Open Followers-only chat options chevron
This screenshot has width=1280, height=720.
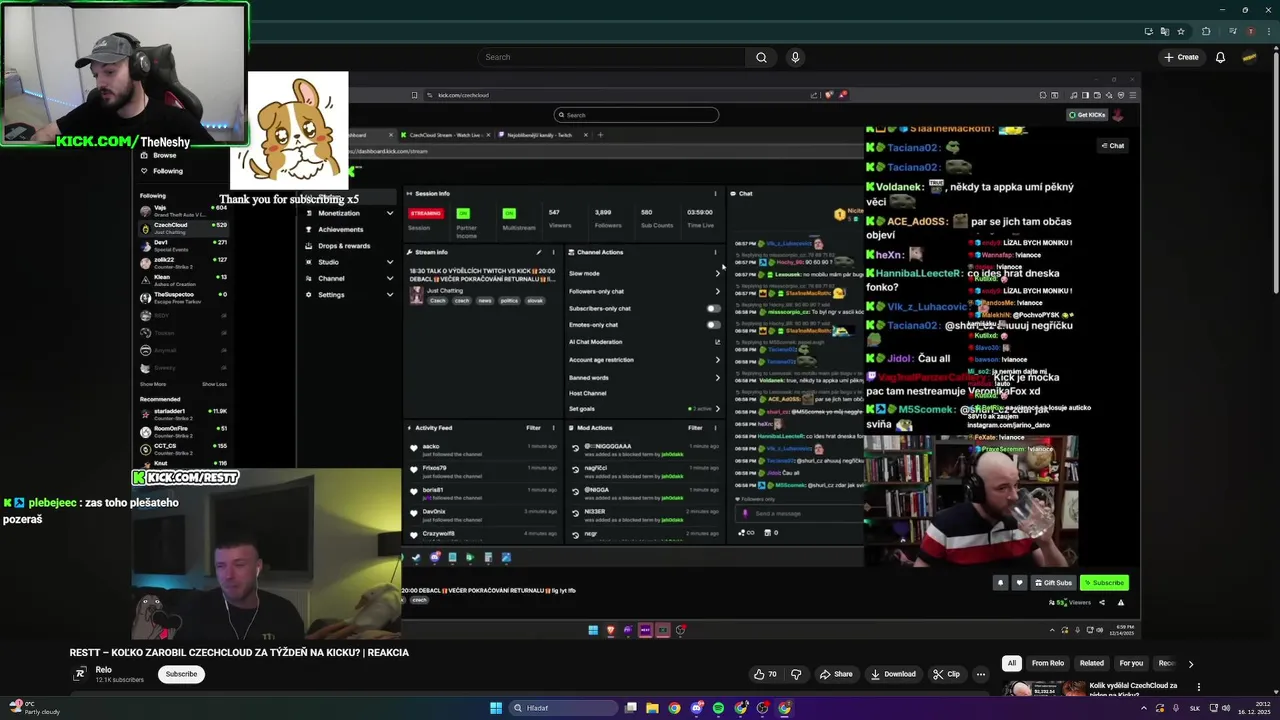pyautogui.click(x=717, y=291)
